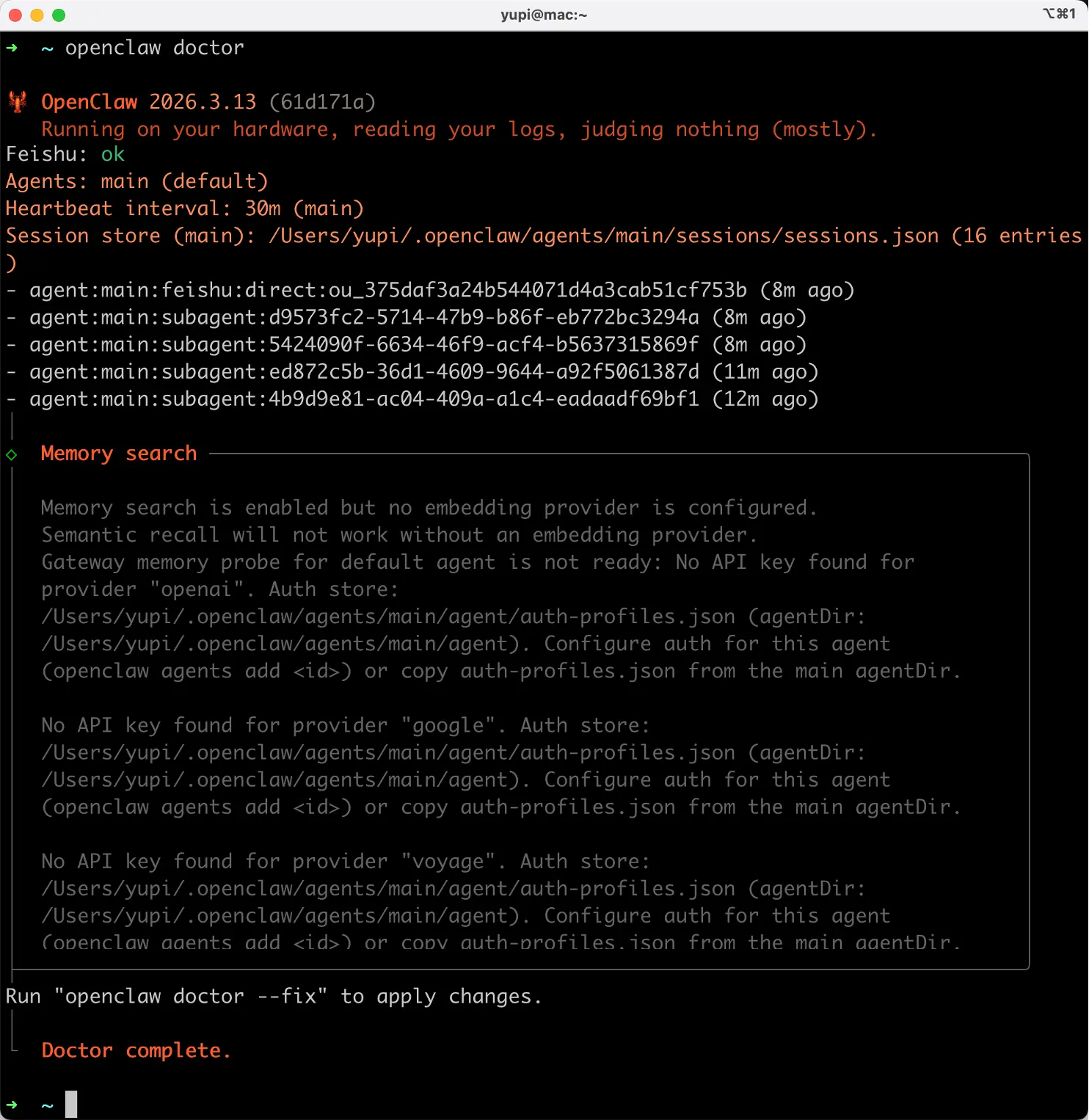This screenshot has width=1089, height=1120.
Task: Click the "Memory search" section heading
Action: coord(119,454)
